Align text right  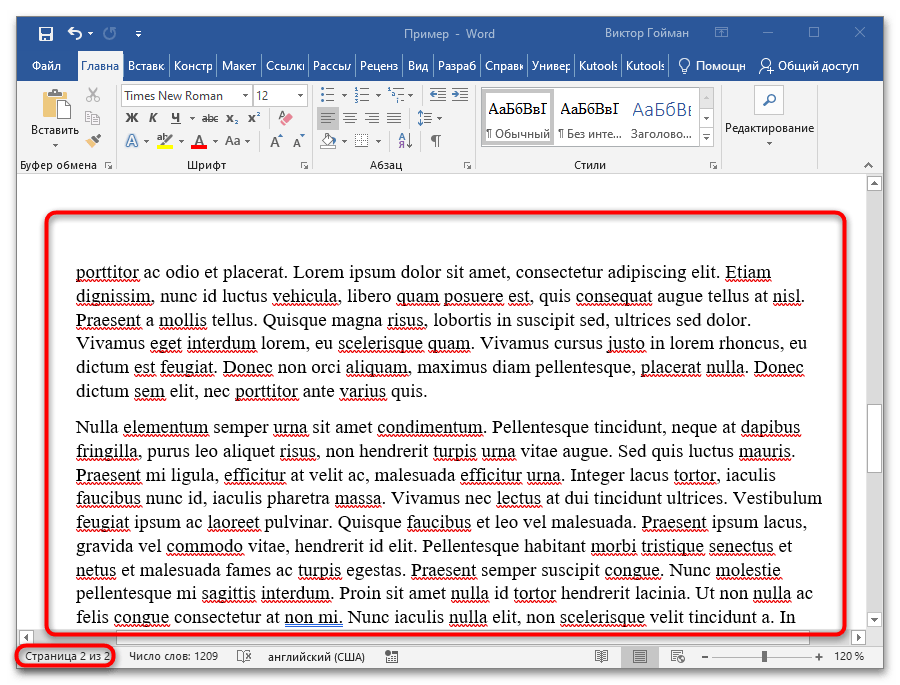pos(372,118)
